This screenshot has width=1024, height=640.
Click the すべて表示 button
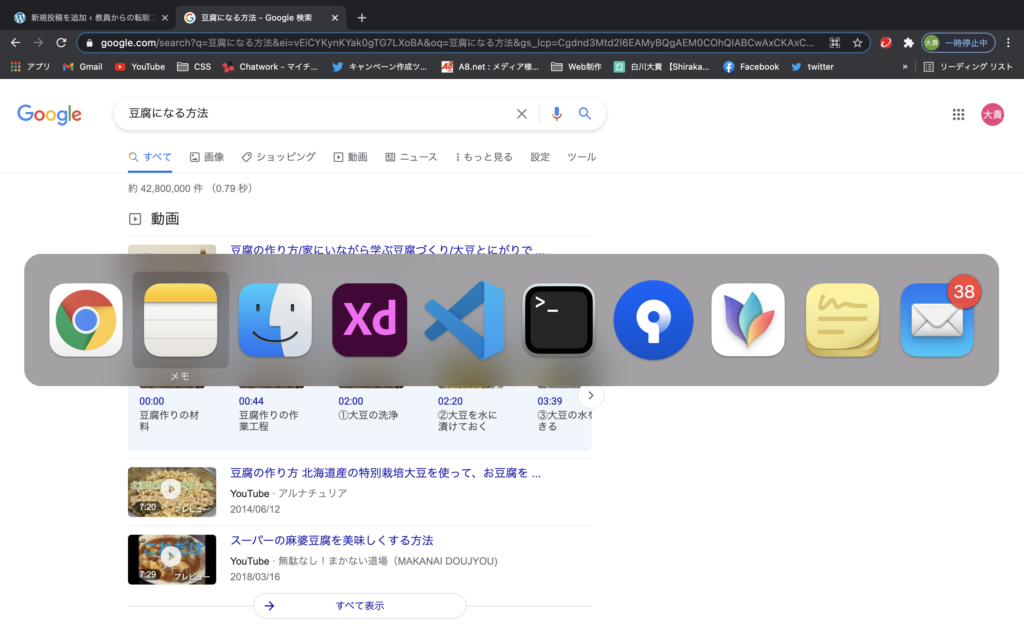coord(360,606)
